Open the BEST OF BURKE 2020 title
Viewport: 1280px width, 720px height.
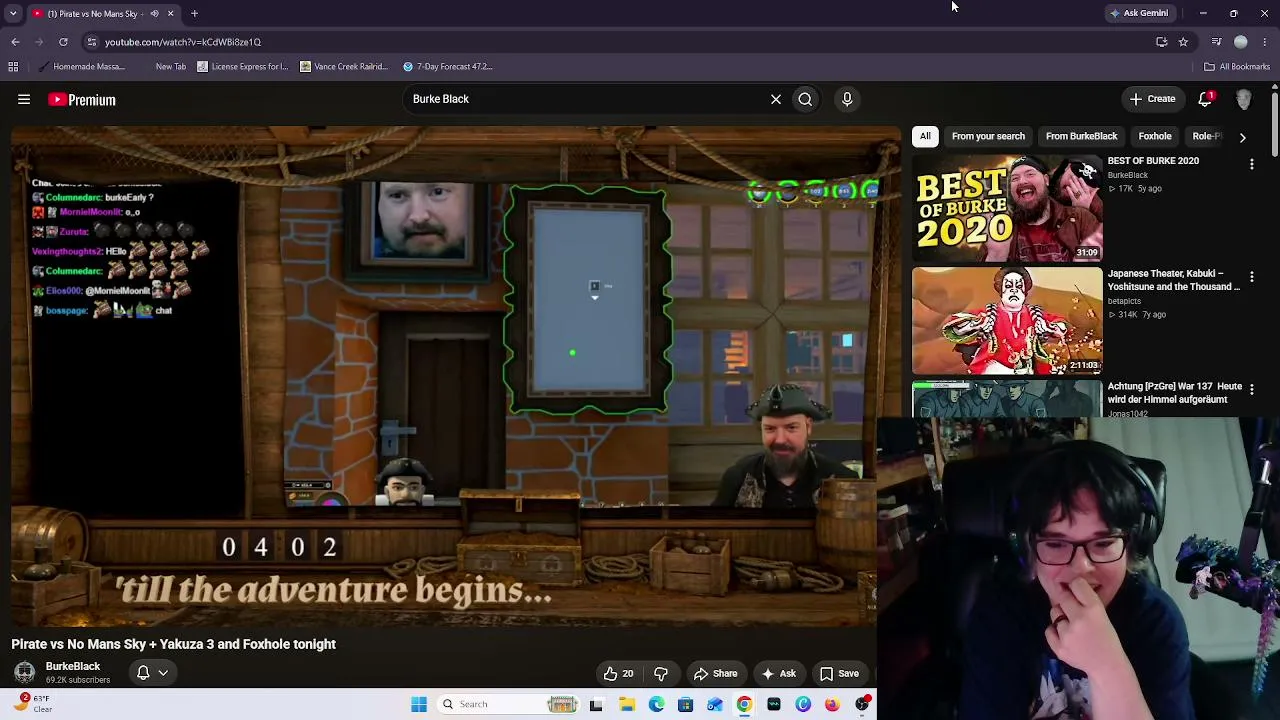1153,160
